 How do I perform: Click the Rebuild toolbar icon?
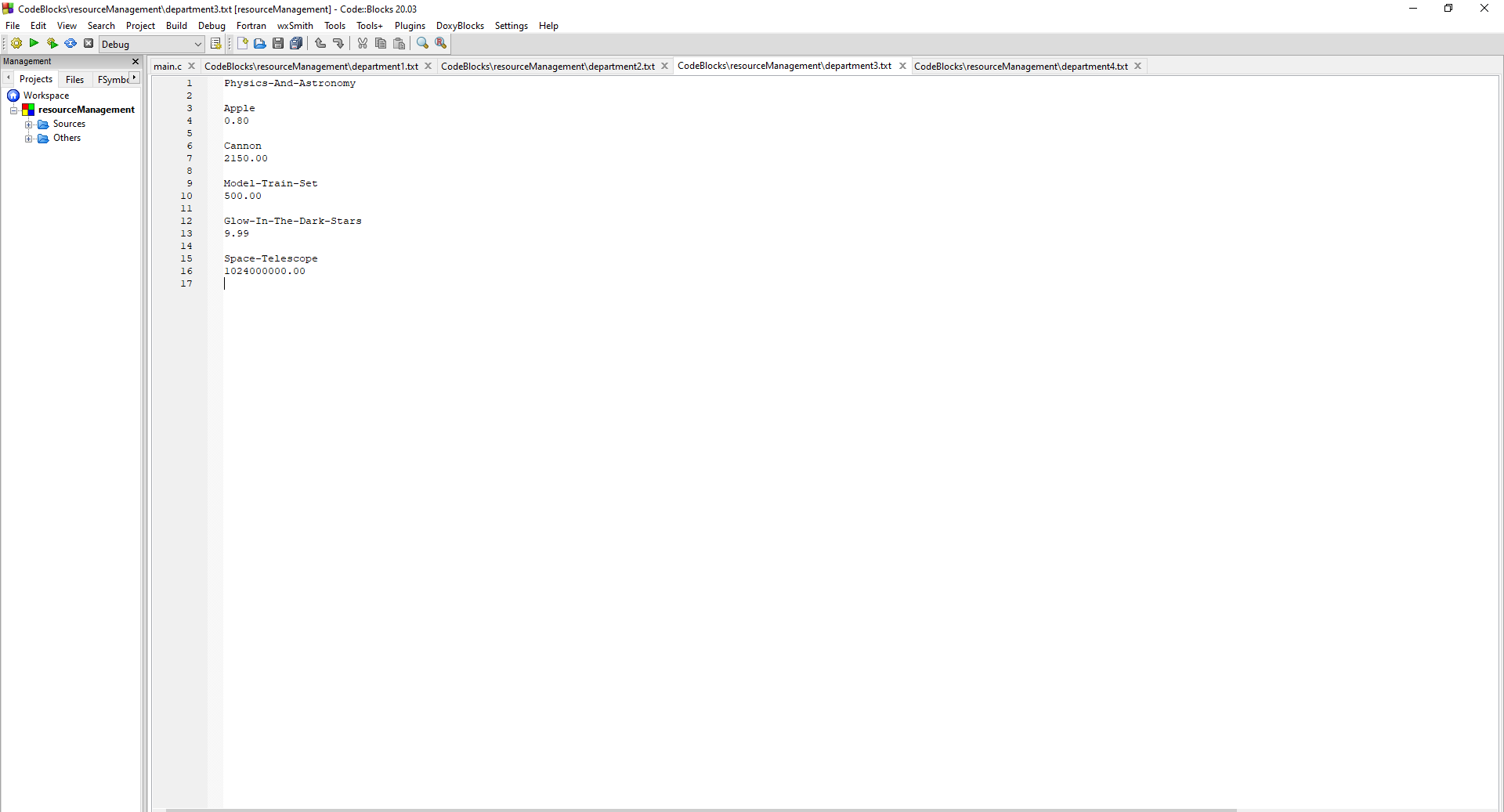(70, 43)
